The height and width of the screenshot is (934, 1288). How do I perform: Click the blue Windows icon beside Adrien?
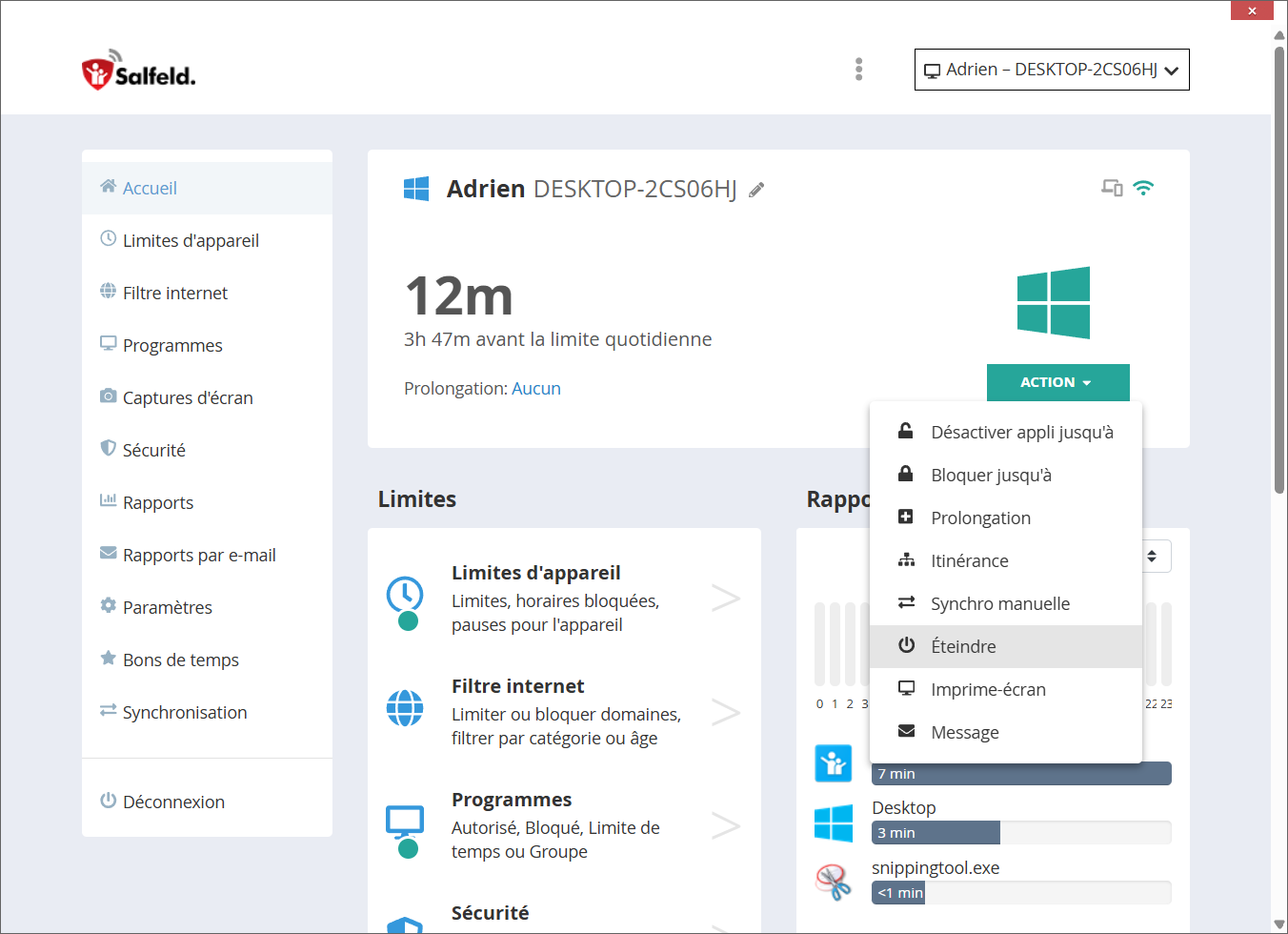click(416, 189)
